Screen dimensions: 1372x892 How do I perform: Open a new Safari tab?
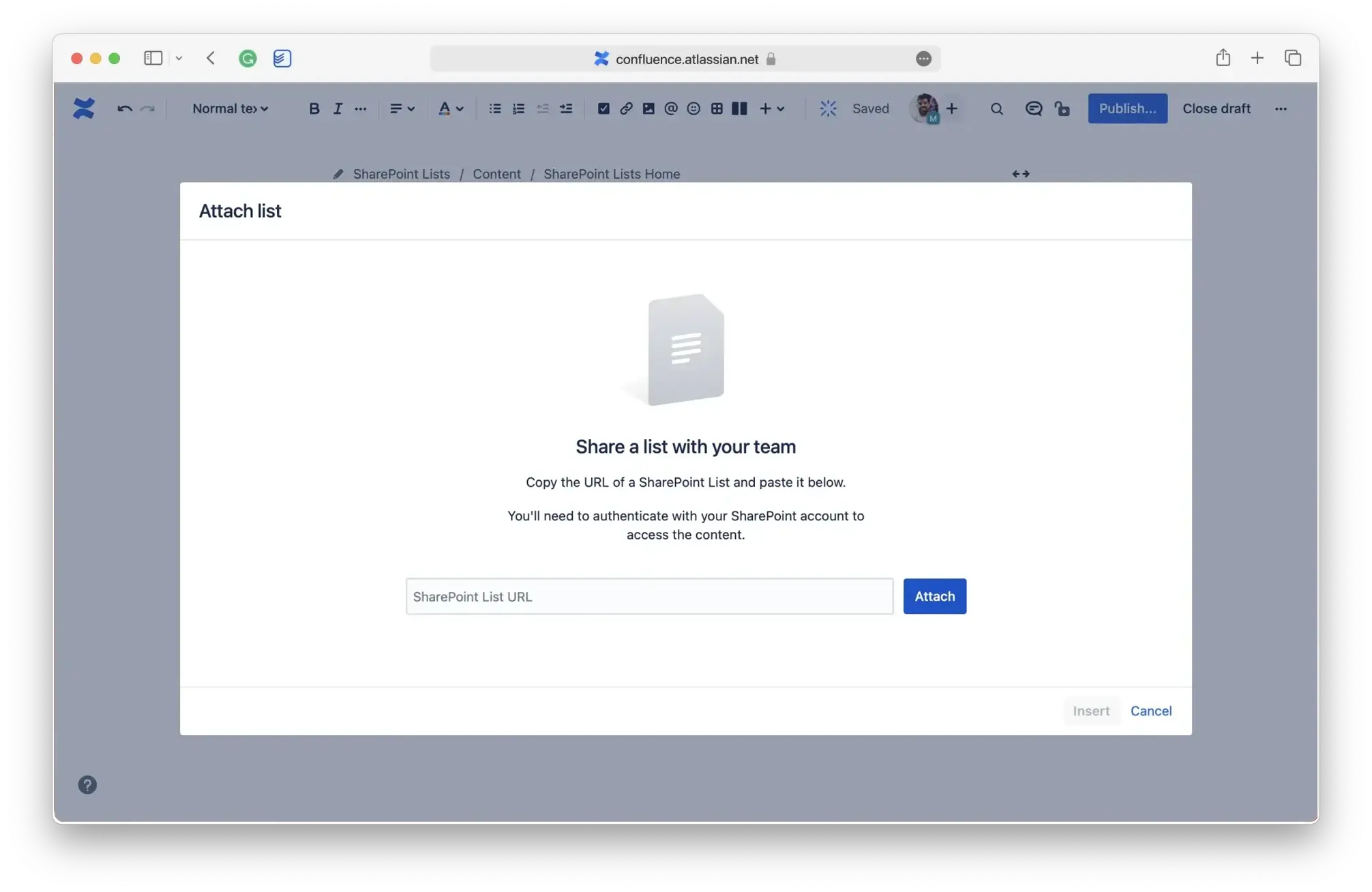[x=1257, y=58]
